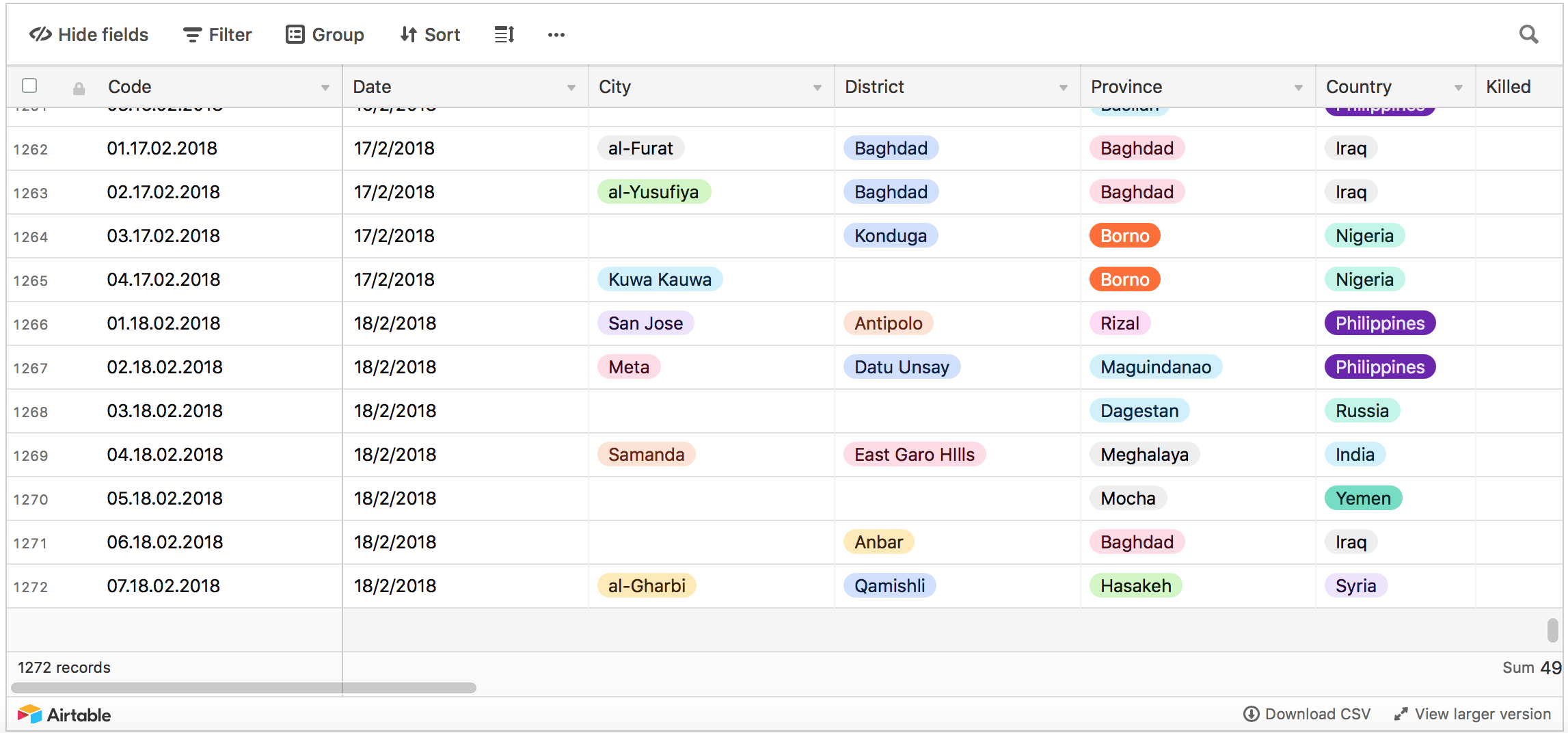
Task: Click the lock icon beside Code header
Action: click(79, 88)
